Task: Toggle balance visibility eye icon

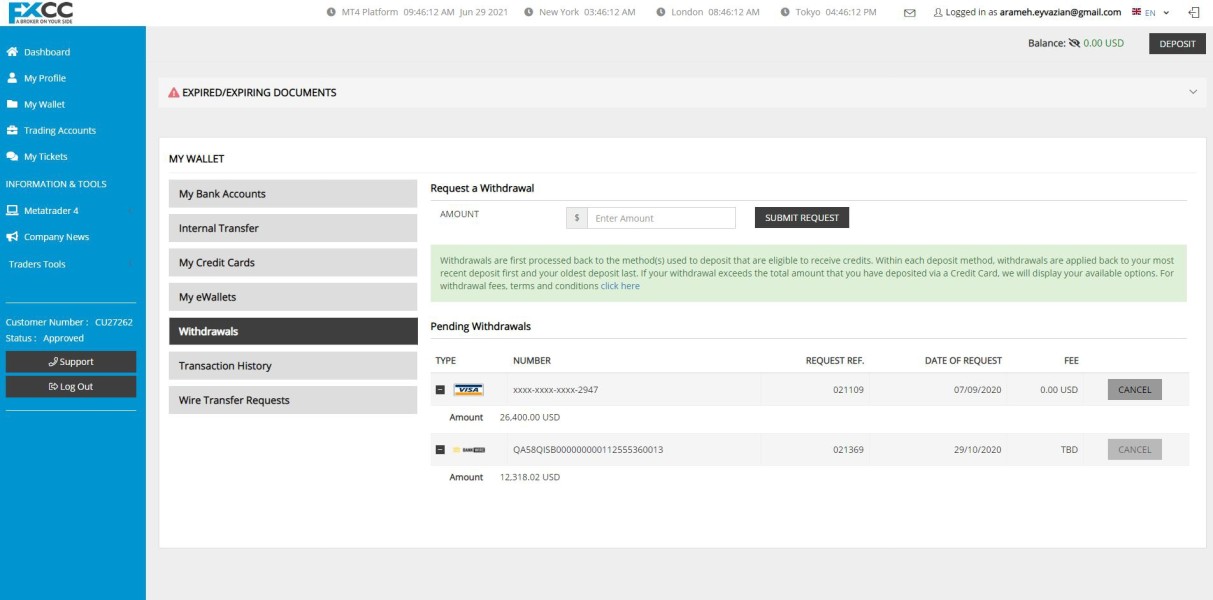Action: point(1074,44)
